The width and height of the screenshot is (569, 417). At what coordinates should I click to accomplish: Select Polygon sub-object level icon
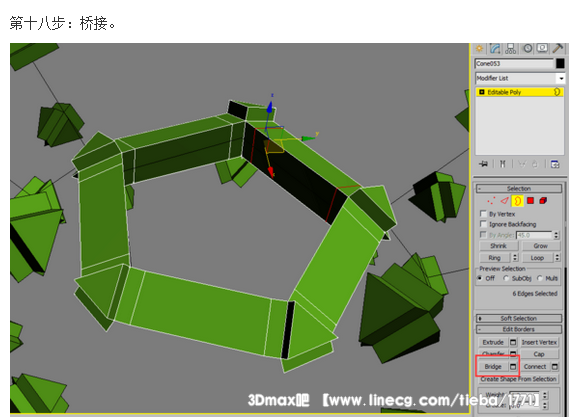tap(531, 201)
